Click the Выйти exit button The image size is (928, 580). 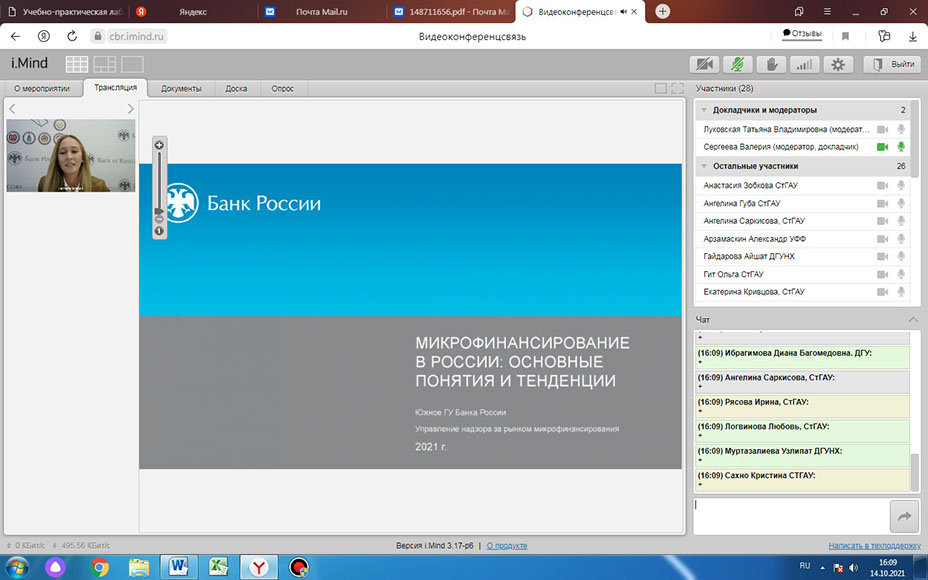tap(892, 64)
